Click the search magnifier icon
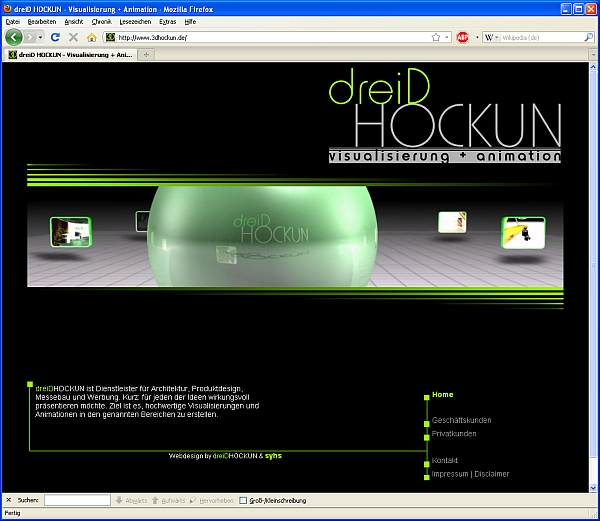600x521 pixels. (x=589, y=37)
